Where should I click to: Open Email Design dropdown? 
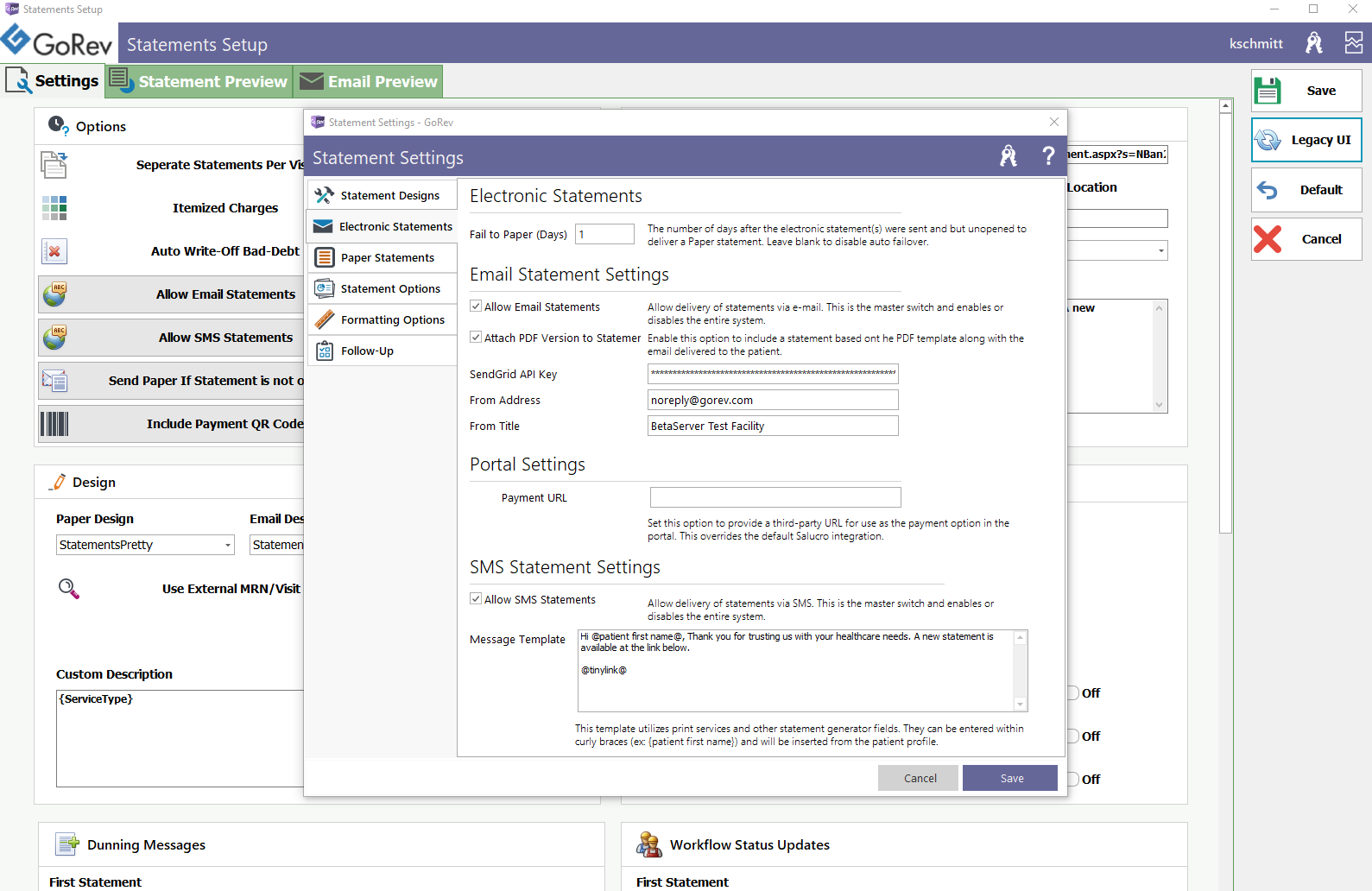click(276, 545)
